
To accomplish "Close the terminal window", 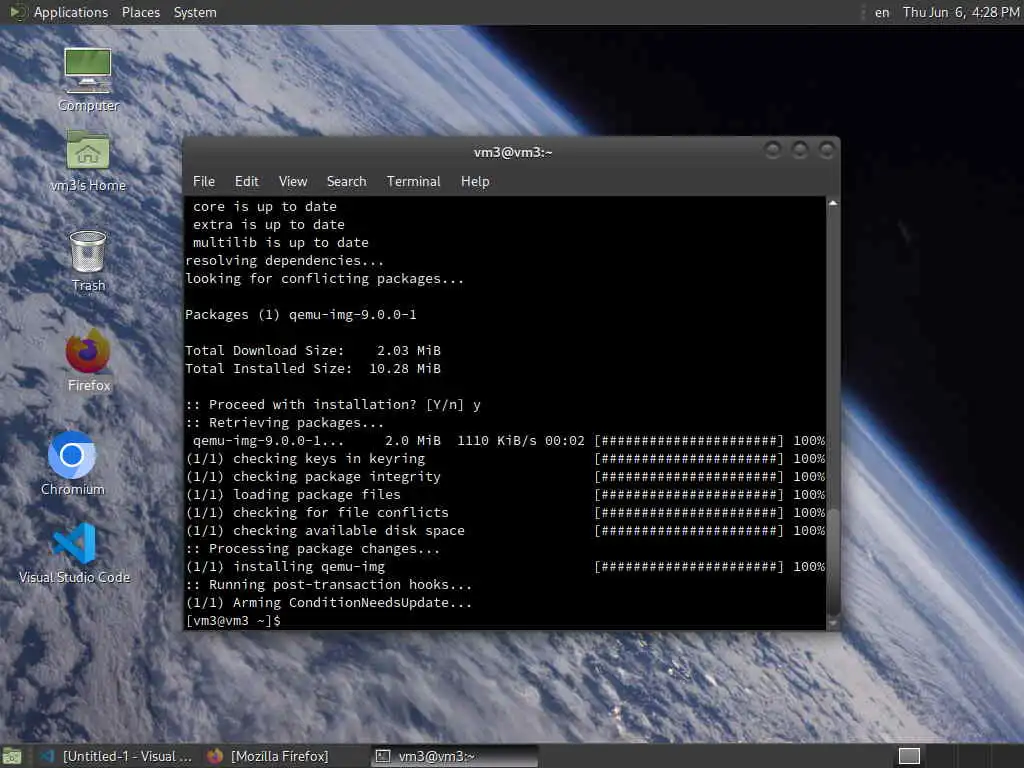I will point(826,151).
